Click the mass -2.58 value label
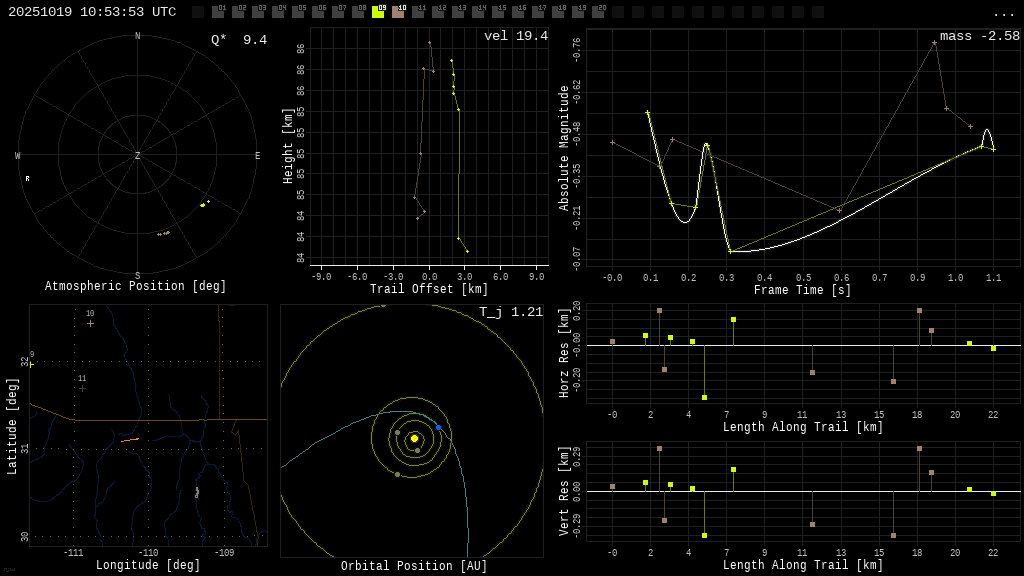The width and height of the screenshot is (1024, 576). (x=979, y=36)
